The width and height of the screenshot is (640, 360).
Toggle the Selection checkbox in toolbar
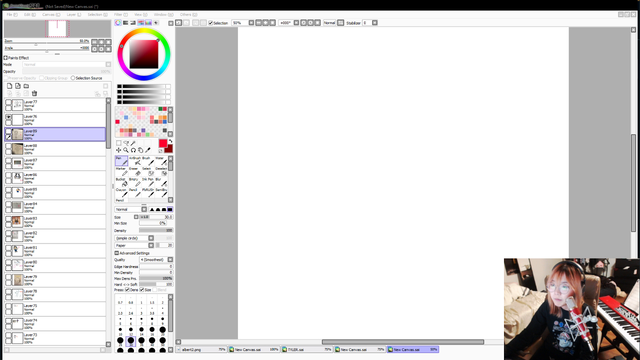coord(211,23)
